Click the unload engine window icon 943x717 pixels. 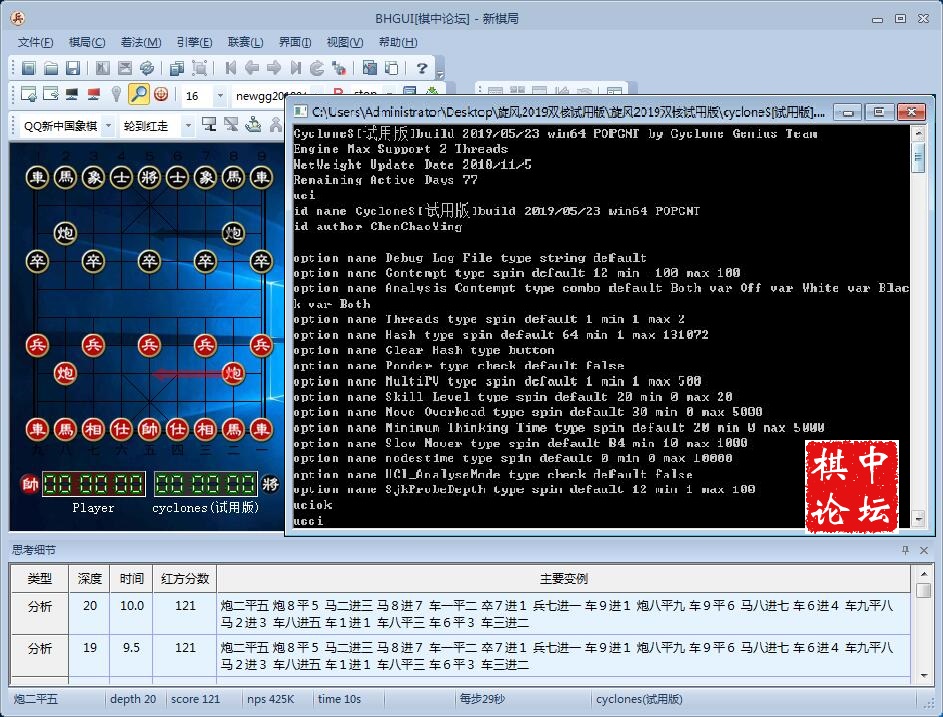coord(51,94)
